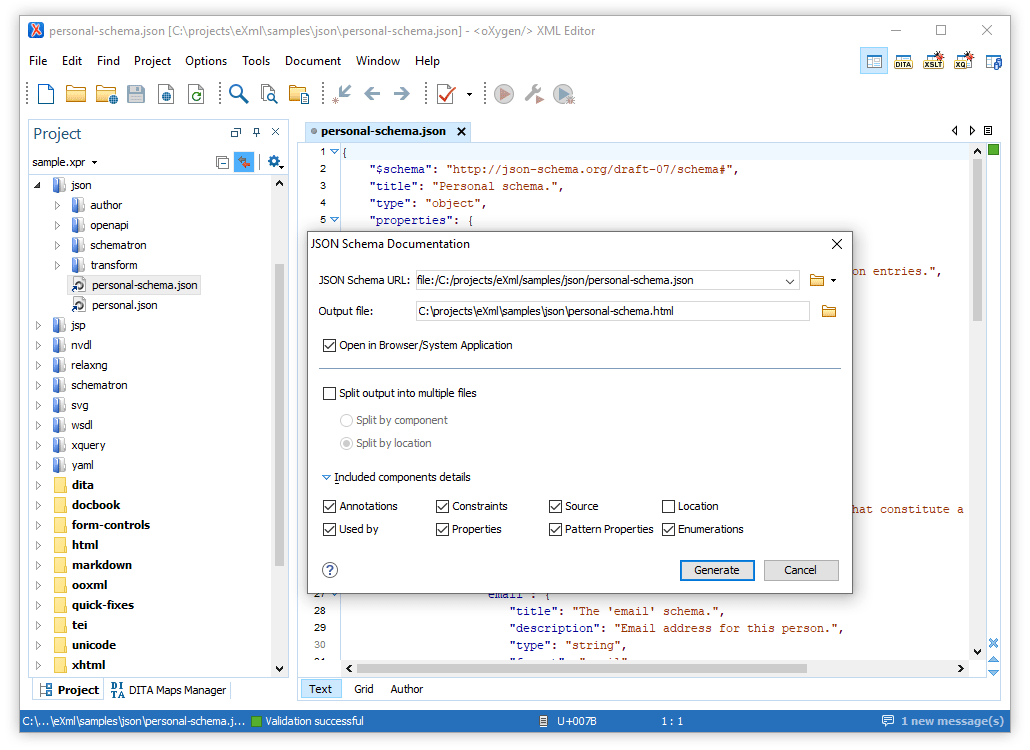Enable the Location checkbox
1030x750 pixels.
pos(668,506)
